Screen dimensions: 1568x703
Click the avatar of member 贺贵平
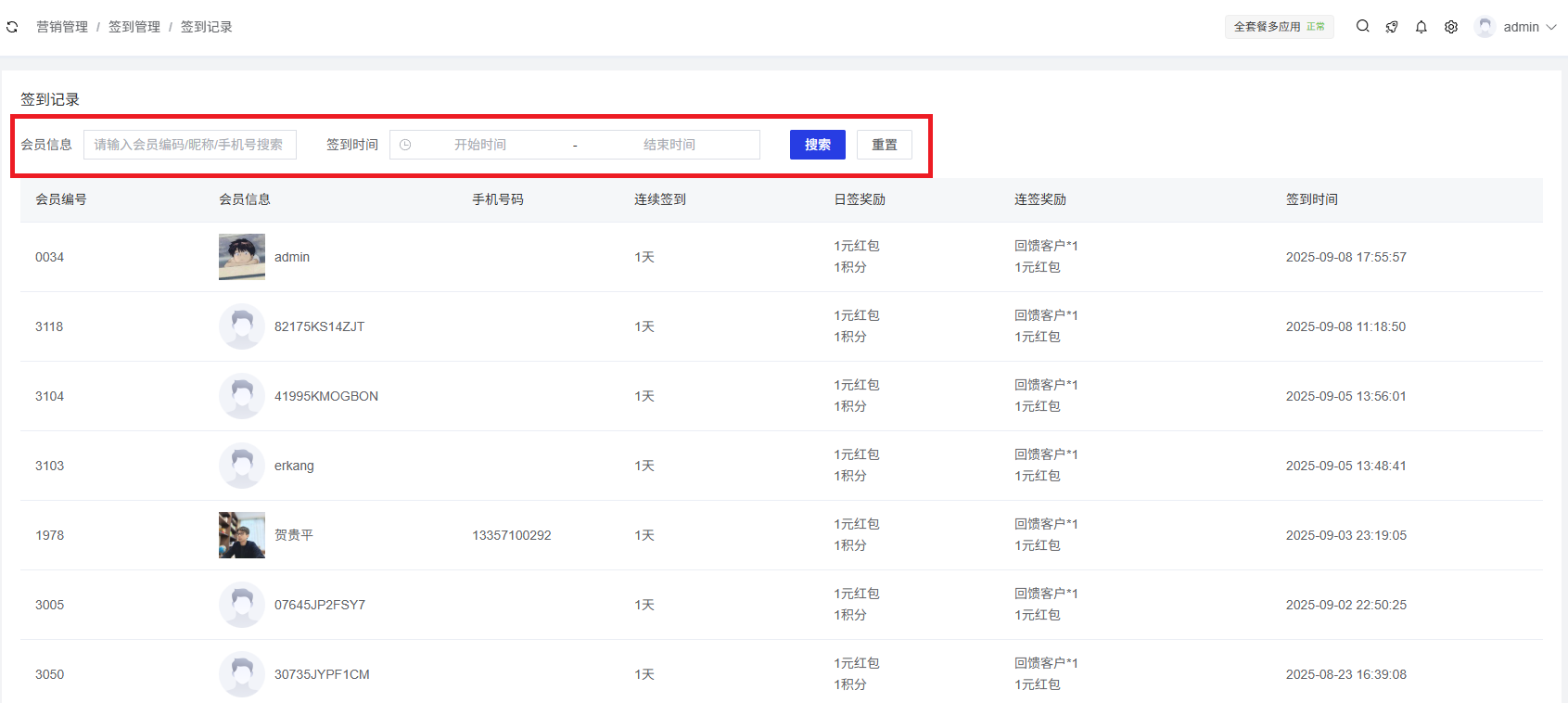point(242,535)
